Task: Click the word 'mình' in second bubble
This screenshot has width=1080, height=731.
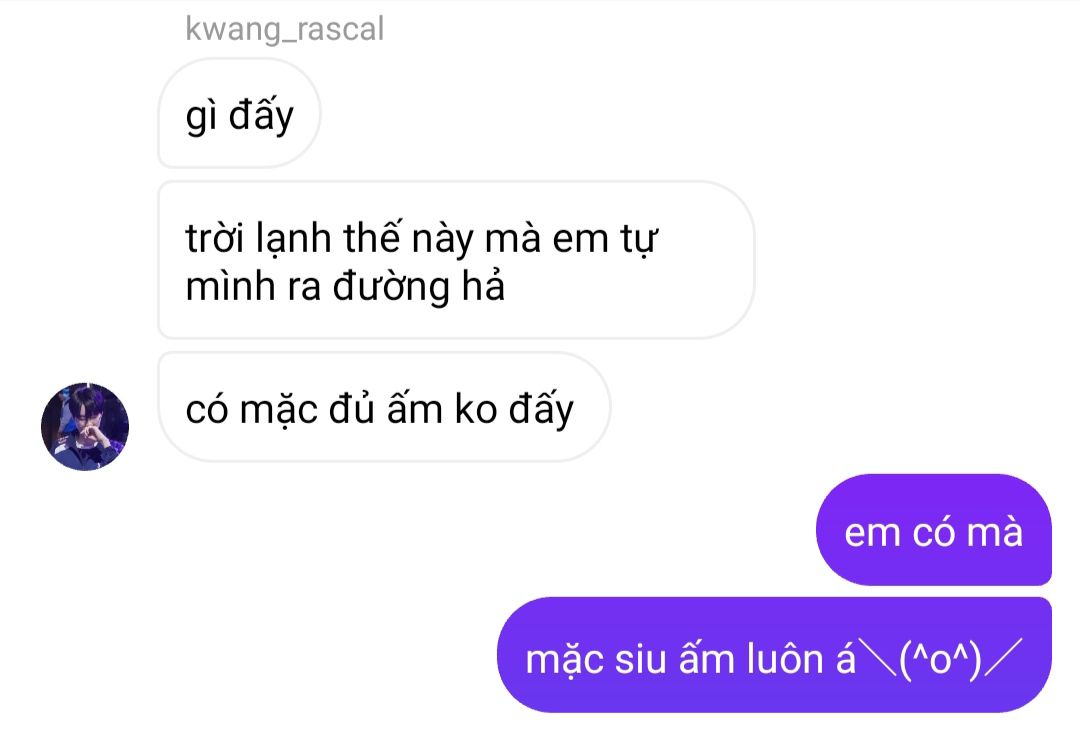Action: [x=230, y=286]
